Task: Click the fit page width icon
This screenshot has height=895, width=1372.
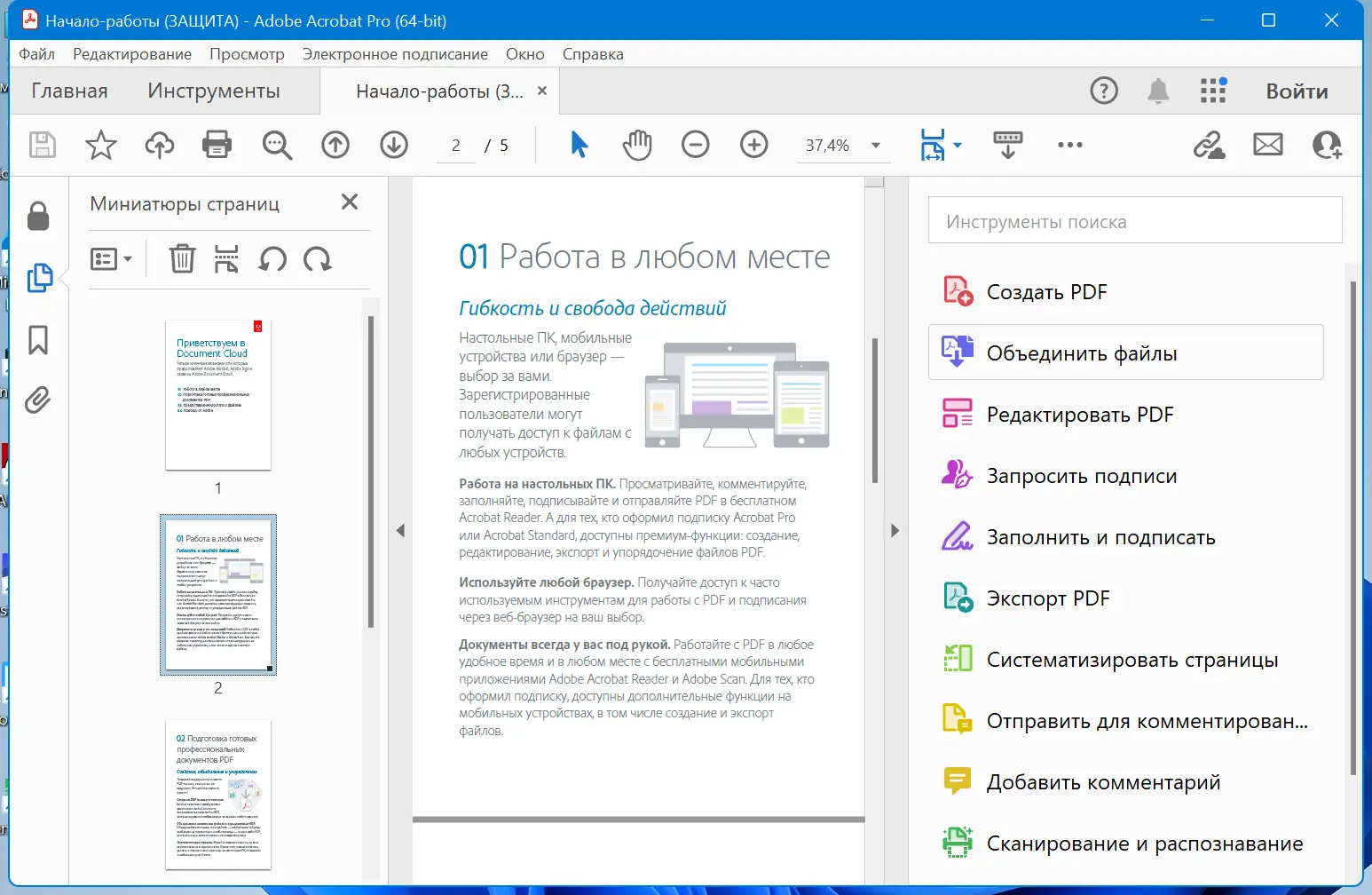Action: [933, 145]
